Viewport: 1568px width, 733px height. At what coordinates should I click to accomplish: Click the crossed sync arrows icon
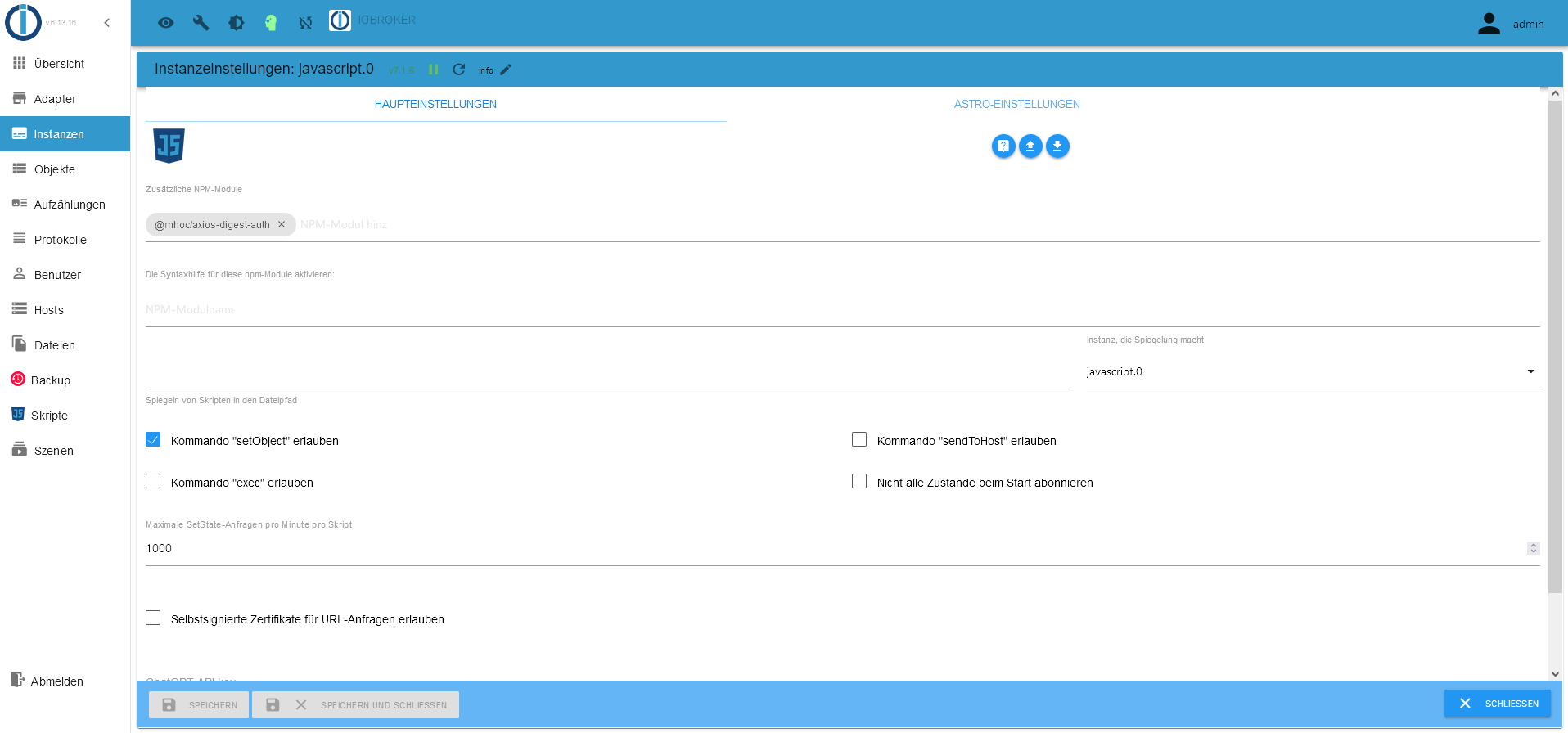pyautogui.click(x=306, y=23)
